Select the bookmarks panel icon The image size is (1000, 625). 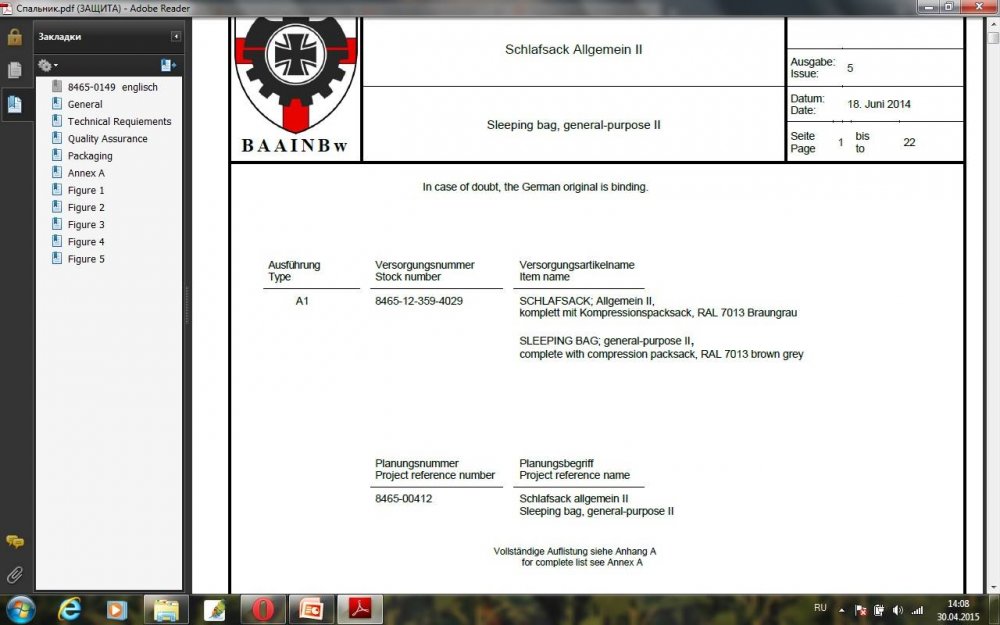click(14, 104)
